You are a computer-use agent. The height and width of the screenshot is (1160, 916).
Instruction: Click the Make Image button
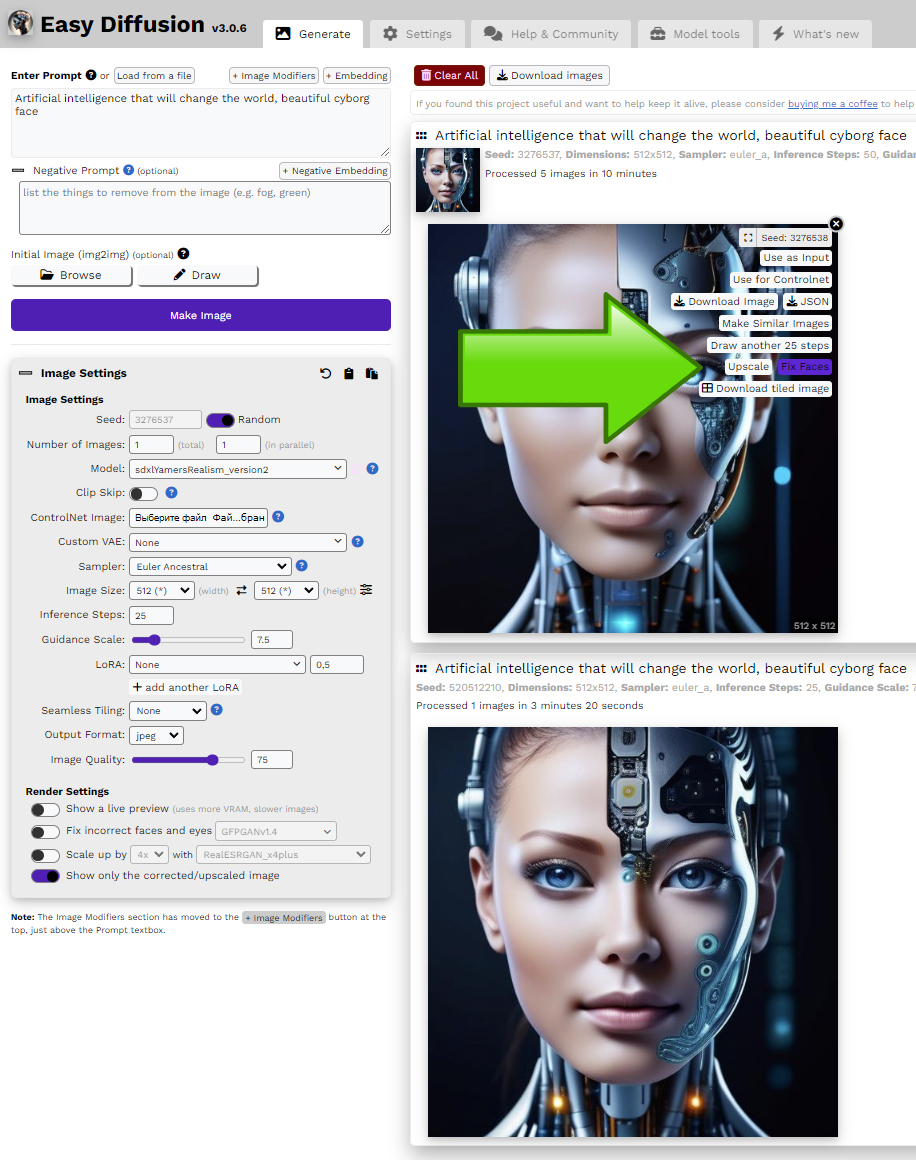pyautogui.click(x=201, y=315)
